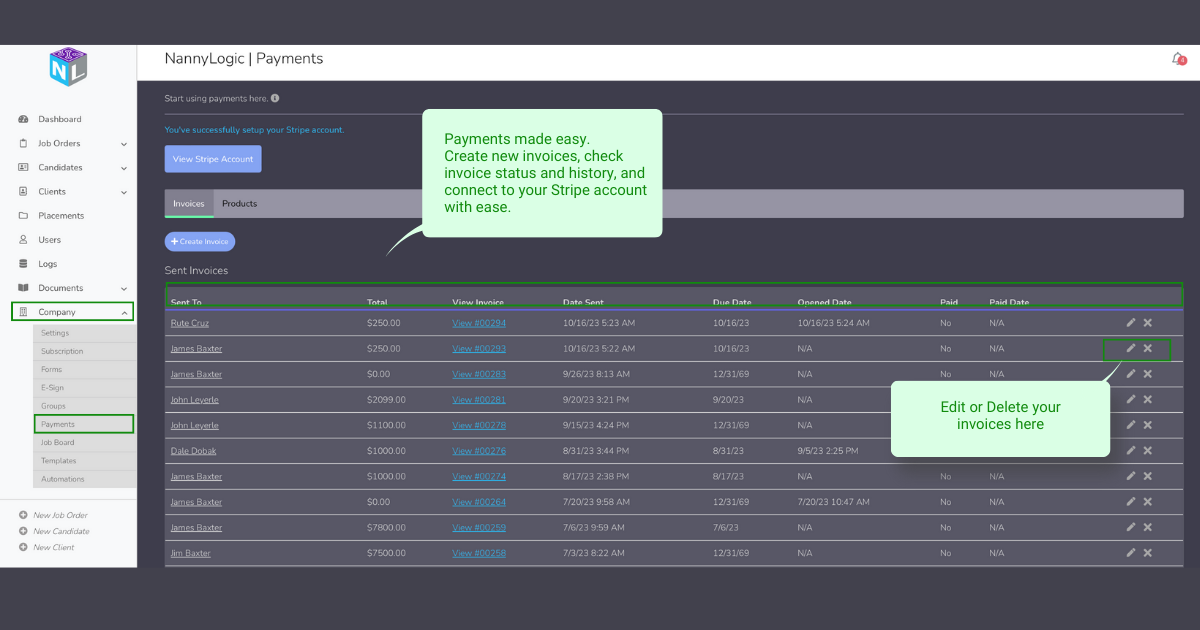Switch to the Products tab
The image size is (1200, 630).
coord(239,204)
